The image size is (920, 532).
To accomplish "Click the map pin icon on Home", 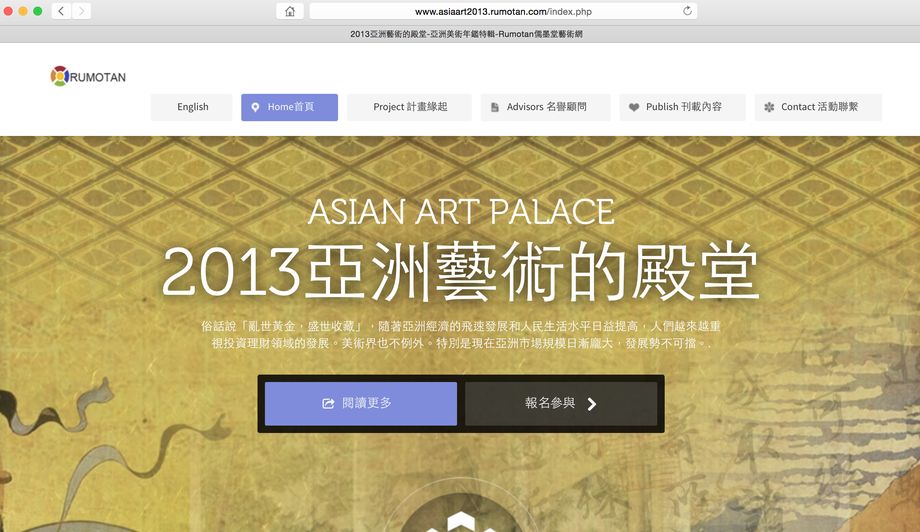I will pyautogui.click(x=255, y=107).
